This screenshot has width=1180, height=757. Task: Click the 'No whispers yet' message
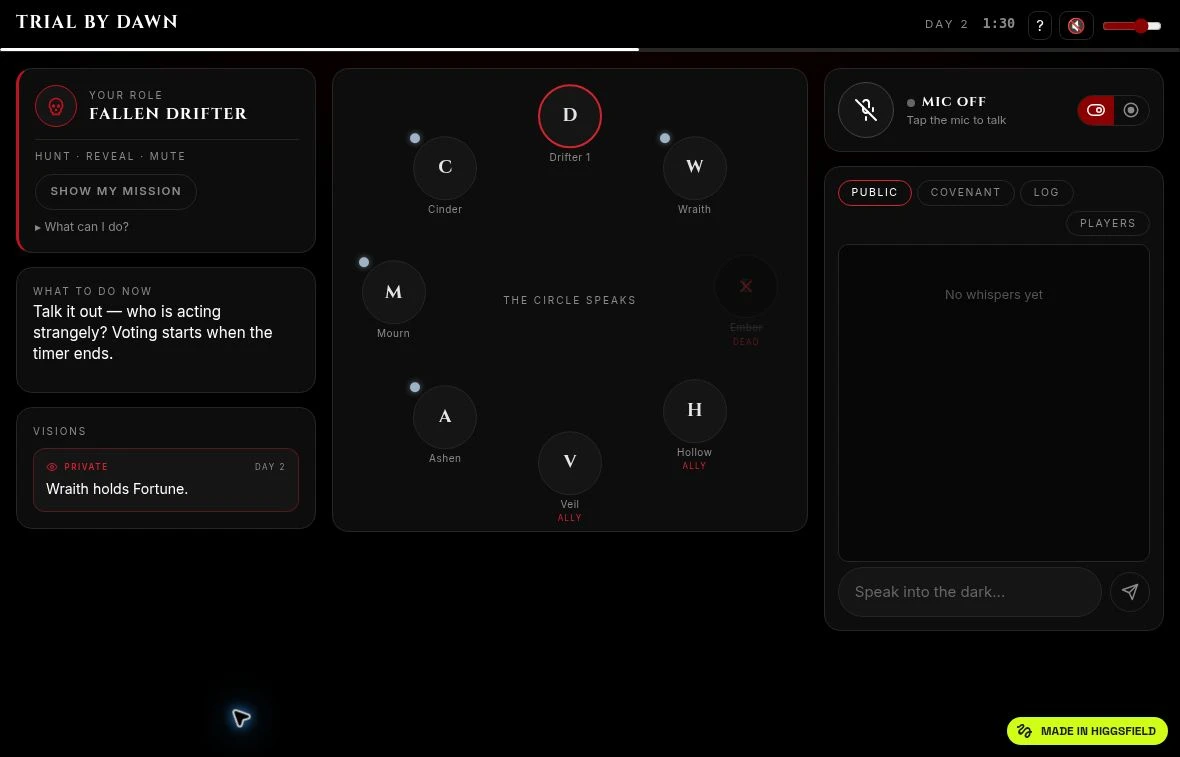993,295
